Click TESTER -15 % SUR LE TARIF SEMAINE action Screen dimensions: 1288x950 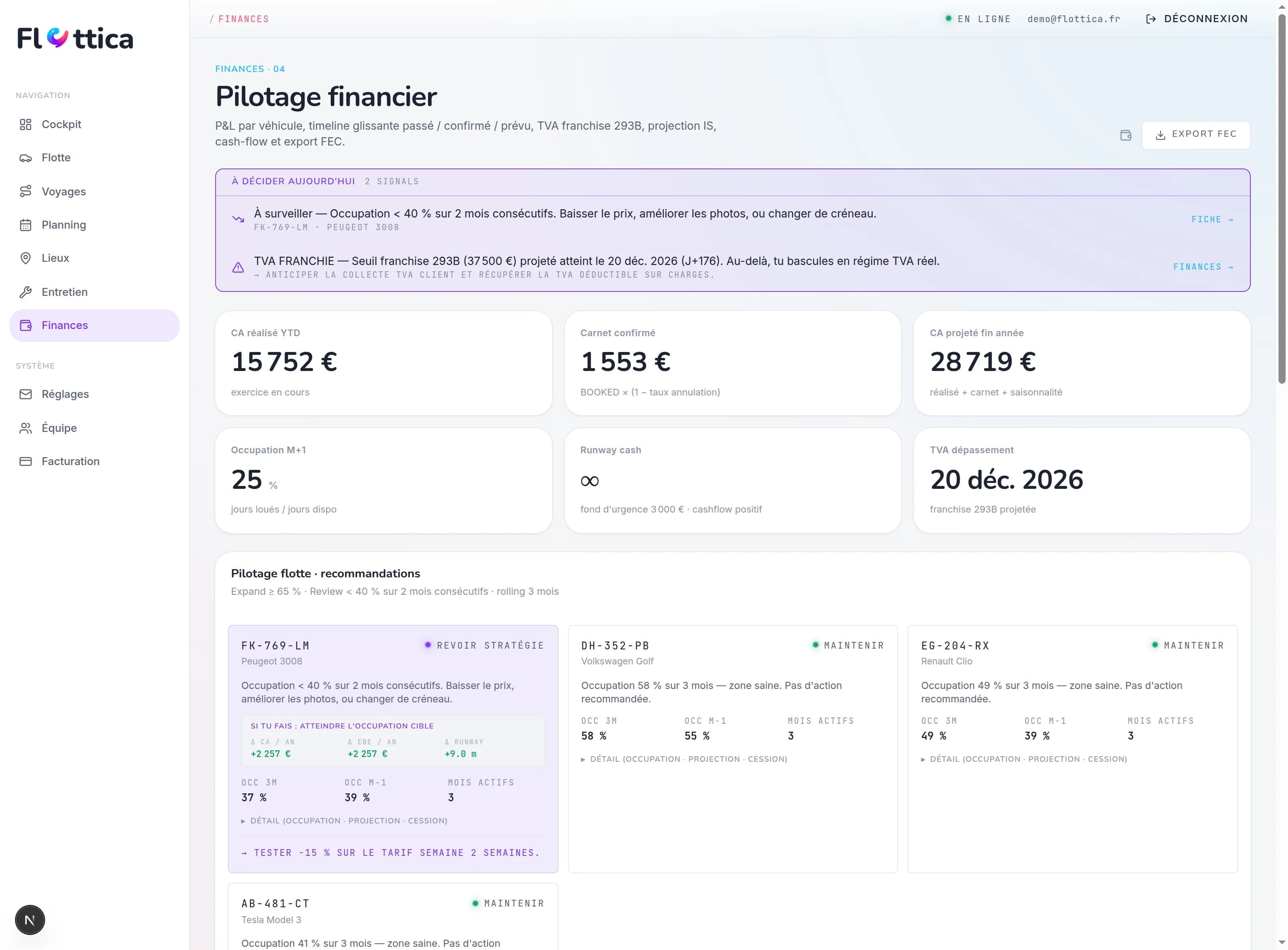pos(391,853)
